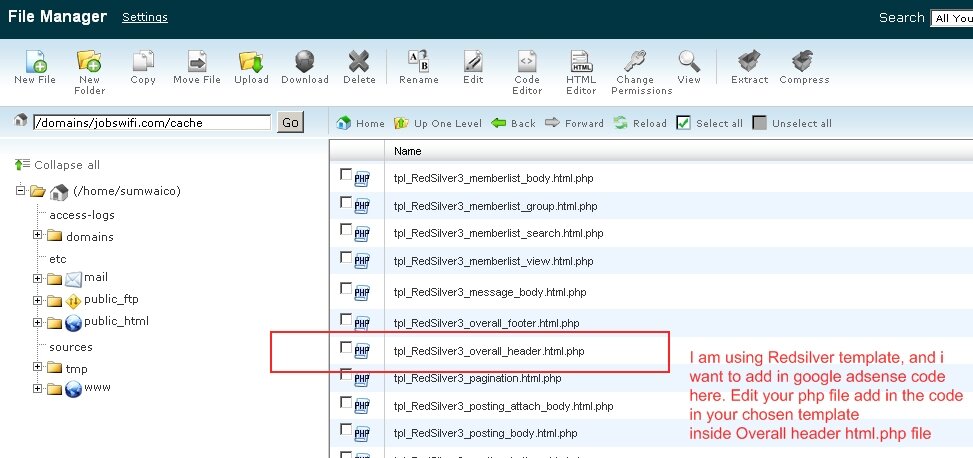The image size is (973, 458).
Task: Select tpl_RedSilver3_overall_header.html.php file name
Action: pos(489,351)
